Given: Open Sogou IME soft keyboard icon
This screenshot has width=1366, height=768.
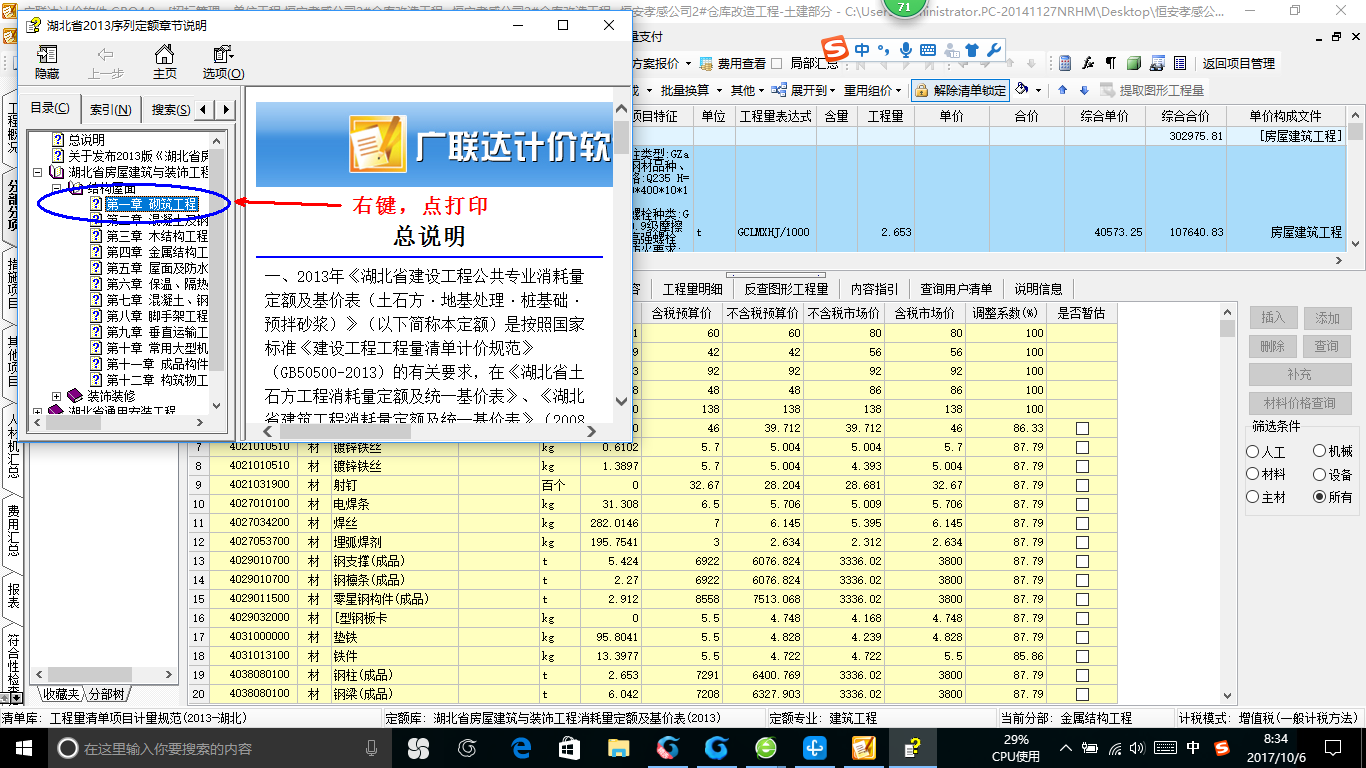Looking at the screenshot, I should tap(927, 49).
